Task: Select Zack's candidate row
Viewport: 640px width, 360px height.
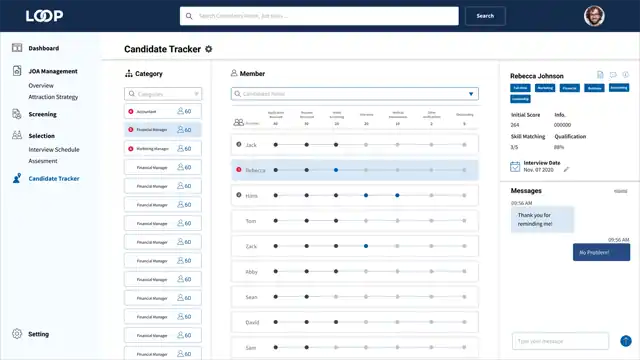Action: tap(354, 246)
